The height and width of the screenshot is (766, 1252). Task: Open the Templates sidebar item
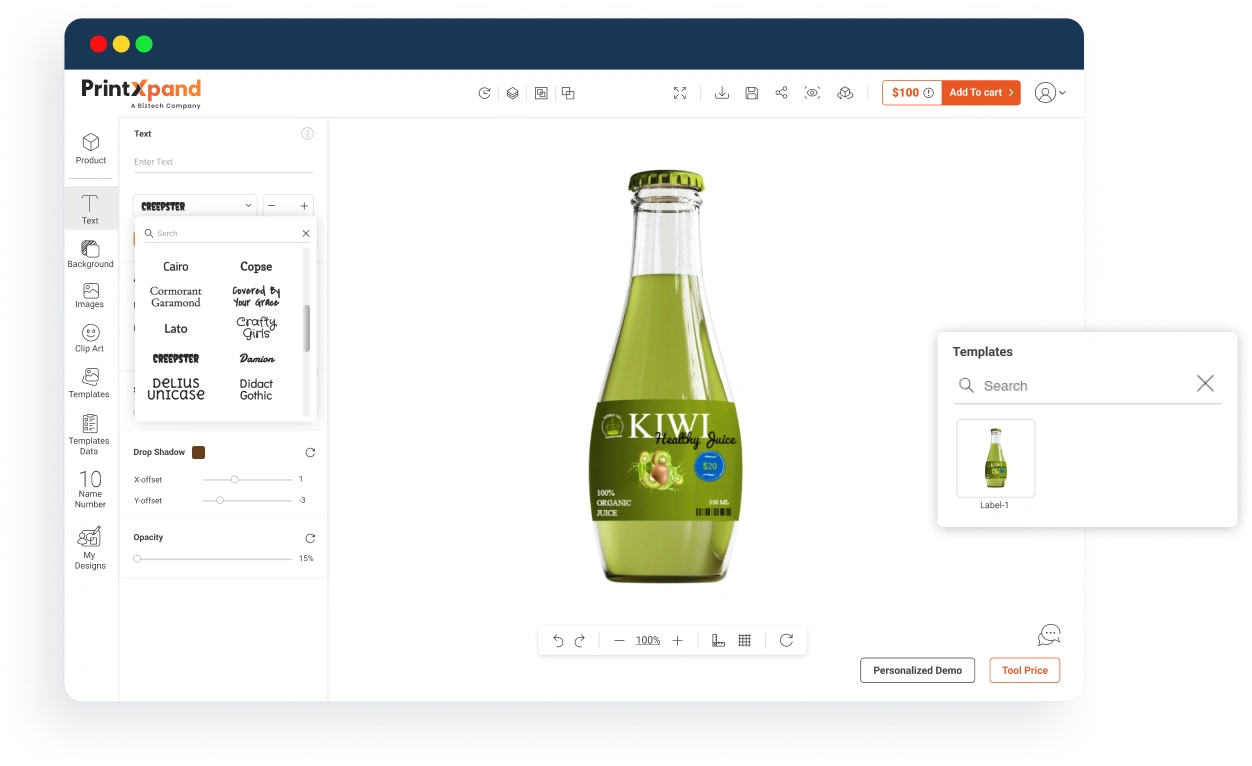tap(89, 383)
